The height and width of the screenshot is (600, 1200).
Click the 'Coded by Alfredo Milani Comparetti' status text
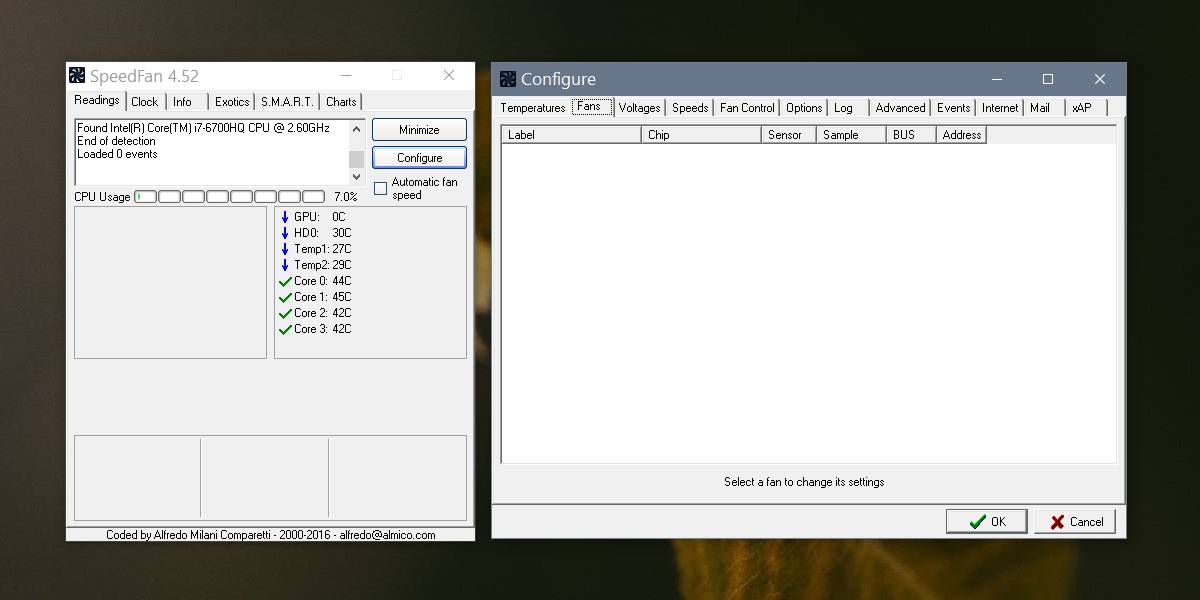(x=271, y=535)
